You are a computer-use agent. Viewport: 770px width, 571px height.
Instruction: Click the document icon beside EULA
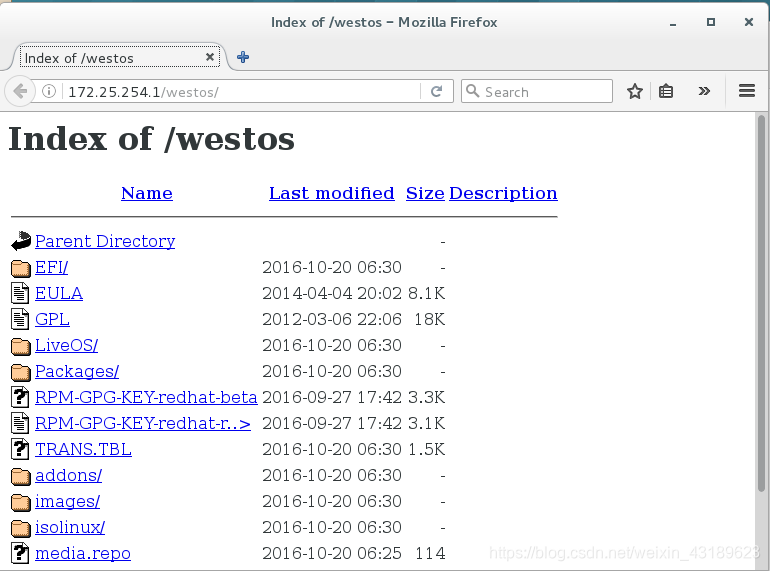[x=20, y=293]
